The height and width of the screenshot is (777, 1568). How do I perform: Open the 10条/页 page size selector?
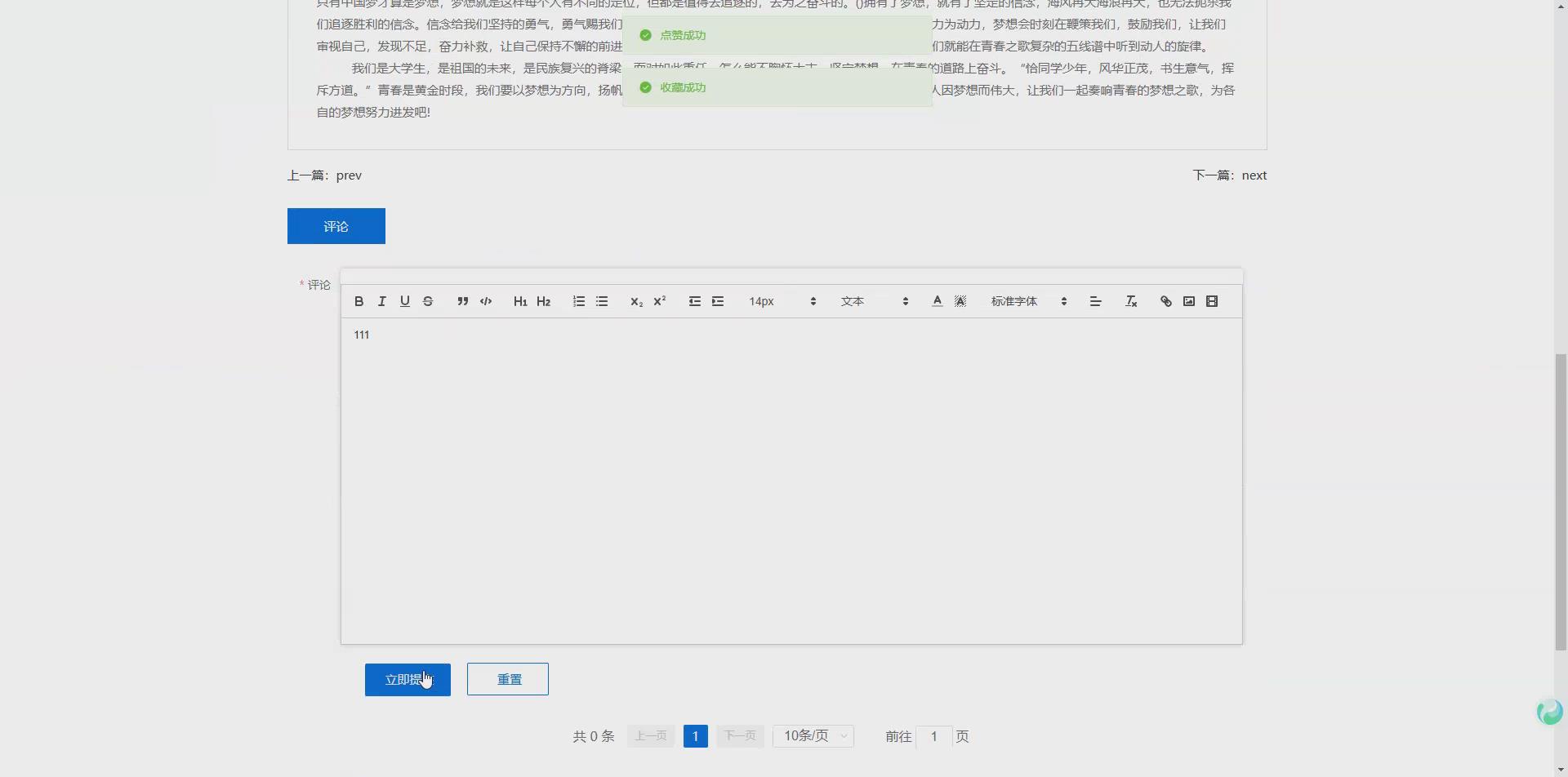coord(813,735)
